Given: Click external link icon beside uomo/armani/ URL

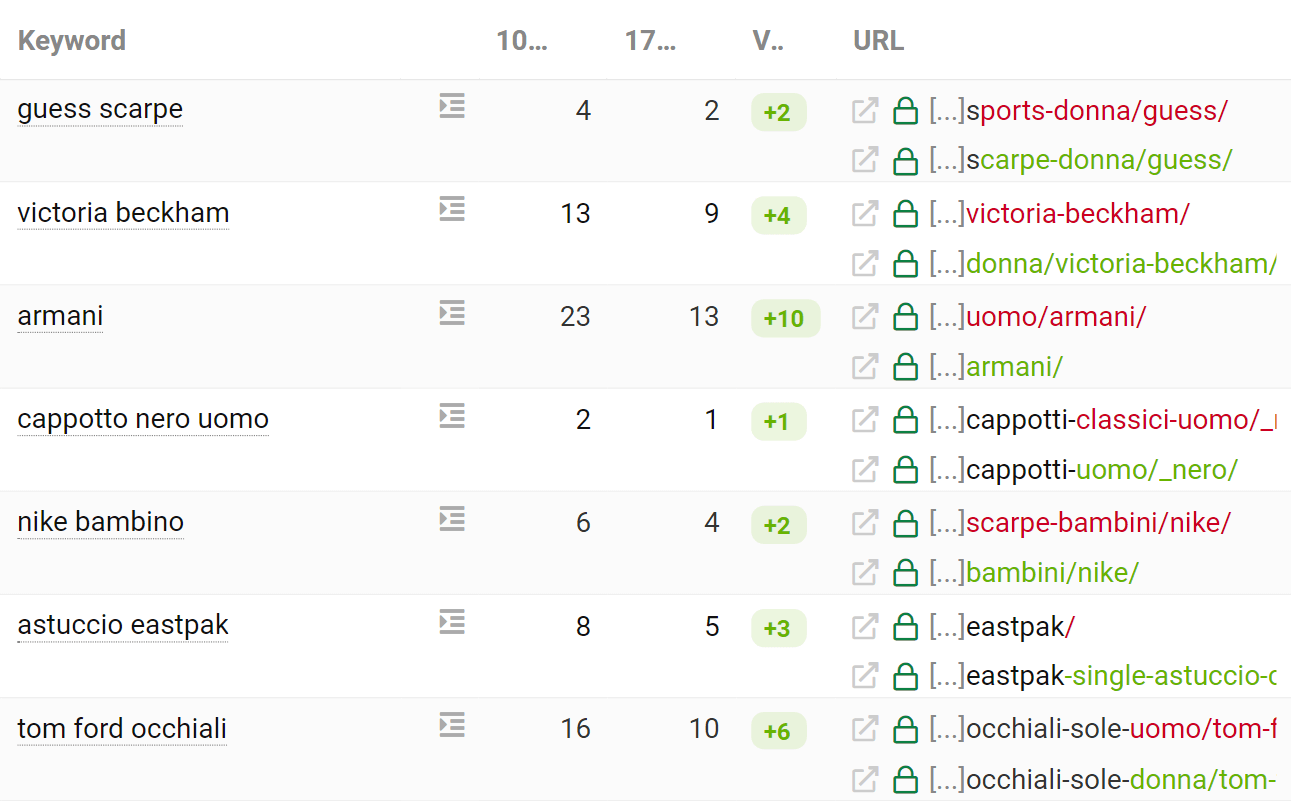Looking at the screenshot, I should (x=865, y=316).
